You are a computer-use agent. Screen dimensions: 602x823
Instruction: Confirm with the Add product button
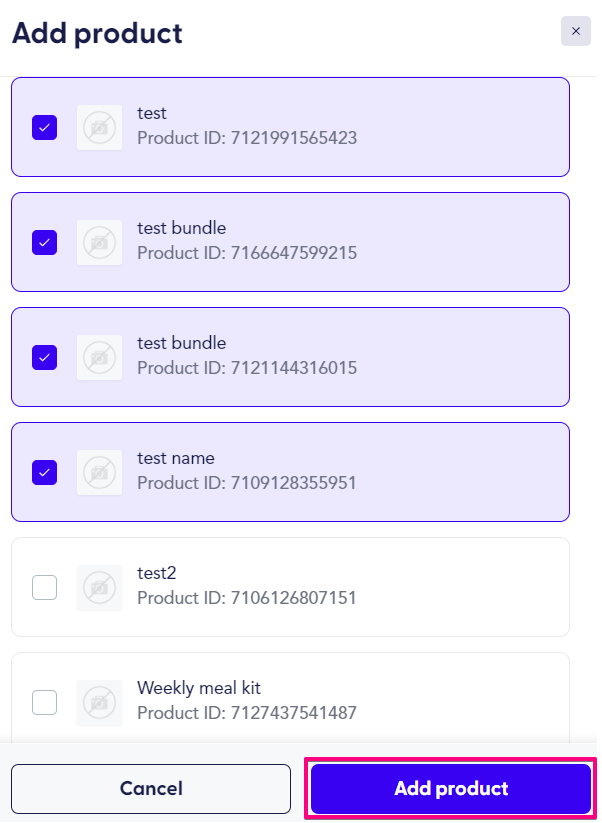pyautogui.click(x=451, y=788)
